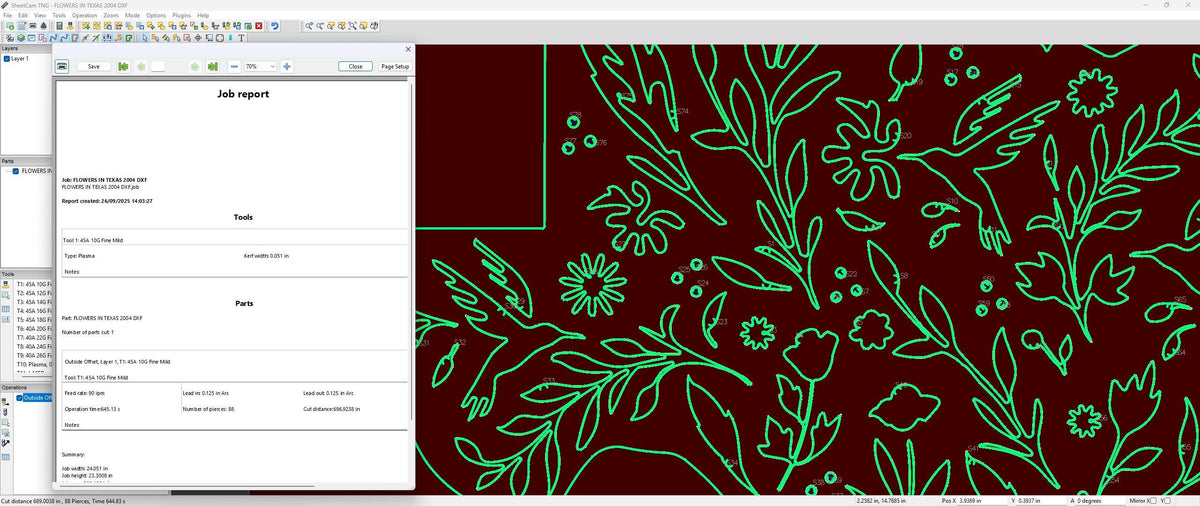Open the View menu
Image resolution: width=1200 pixels, height=506 pixels.
(x=40, y=16)
